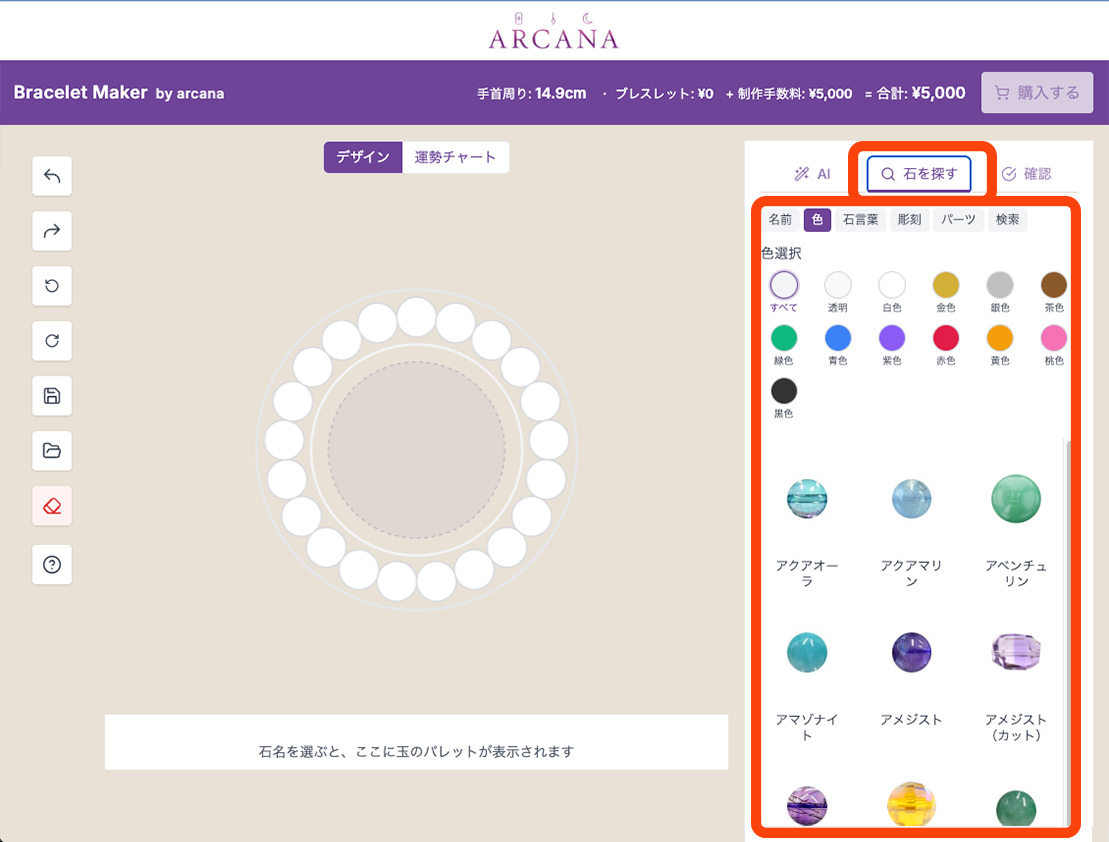1109x842 pixels.
Task: Rotate bracelet clockwise icon
Action: click(52, 341)
